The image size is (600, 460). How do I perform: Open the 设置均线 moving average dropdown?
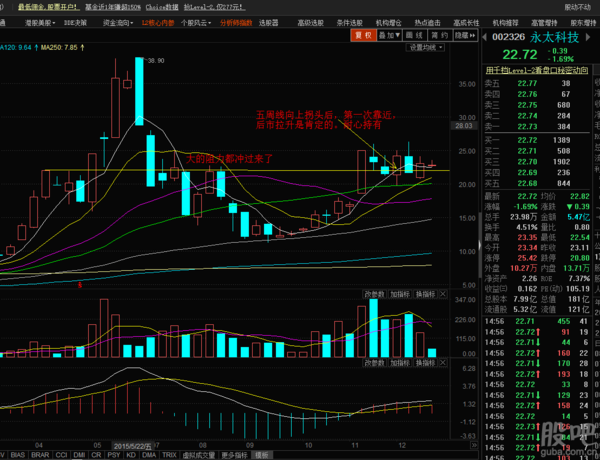pyautogui.click(x=424, y=47)
